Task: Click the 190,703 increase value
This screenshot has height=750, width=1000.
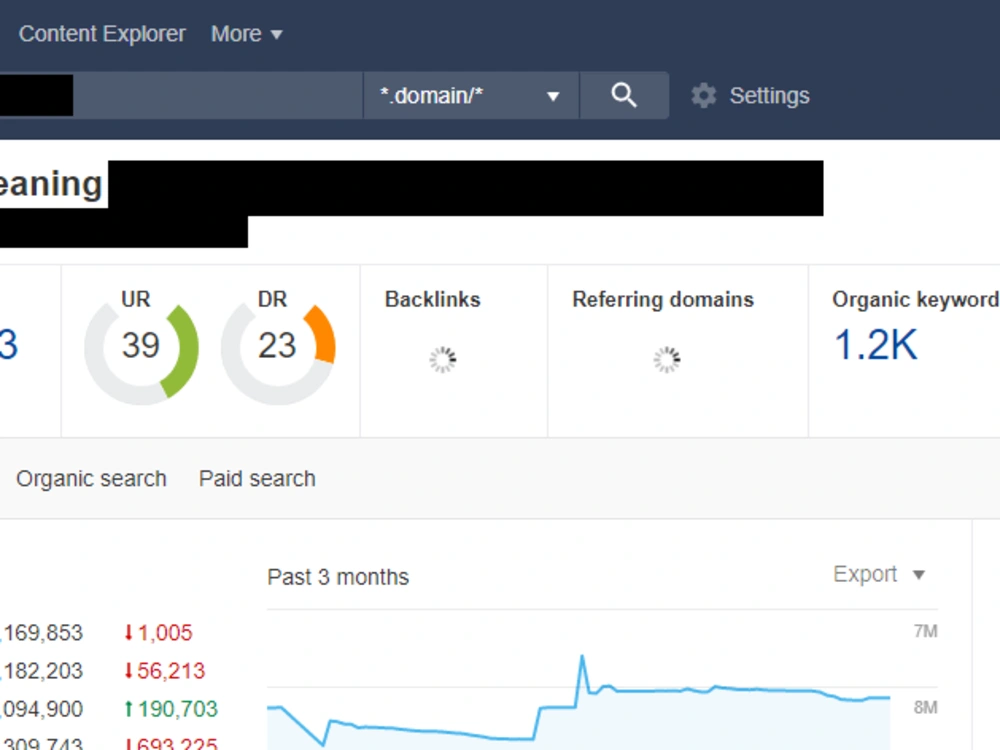Action: pos(171,709)
